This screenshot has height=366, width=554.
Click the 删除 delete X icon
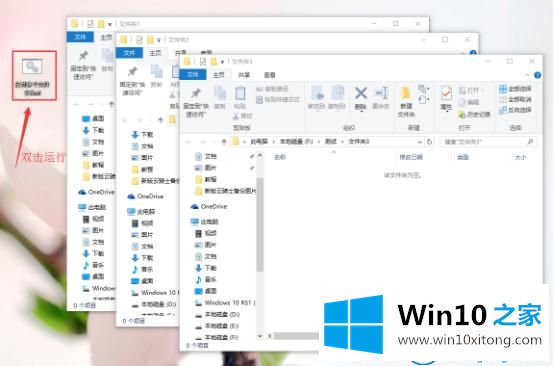361,94
